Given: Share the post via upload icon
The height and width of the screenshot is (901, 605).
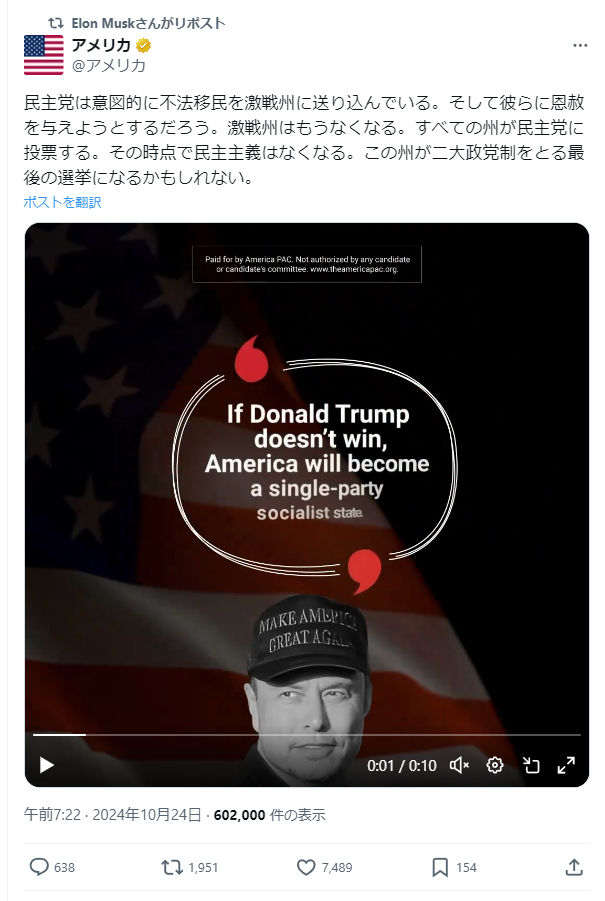Looking at the screenshot, I should [574, 867].
